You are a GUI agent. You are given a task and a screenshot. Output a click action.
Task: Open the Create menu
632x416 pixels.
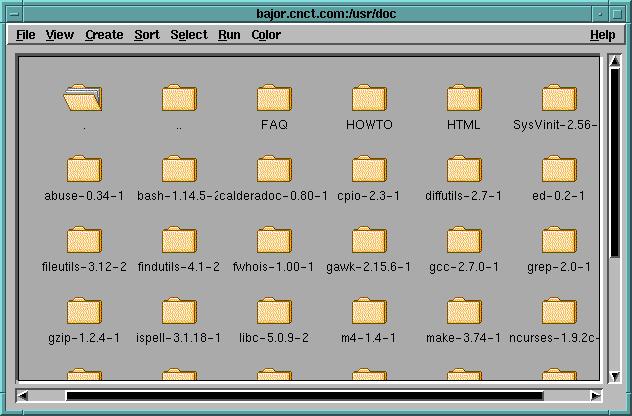(x=104, y=35)
